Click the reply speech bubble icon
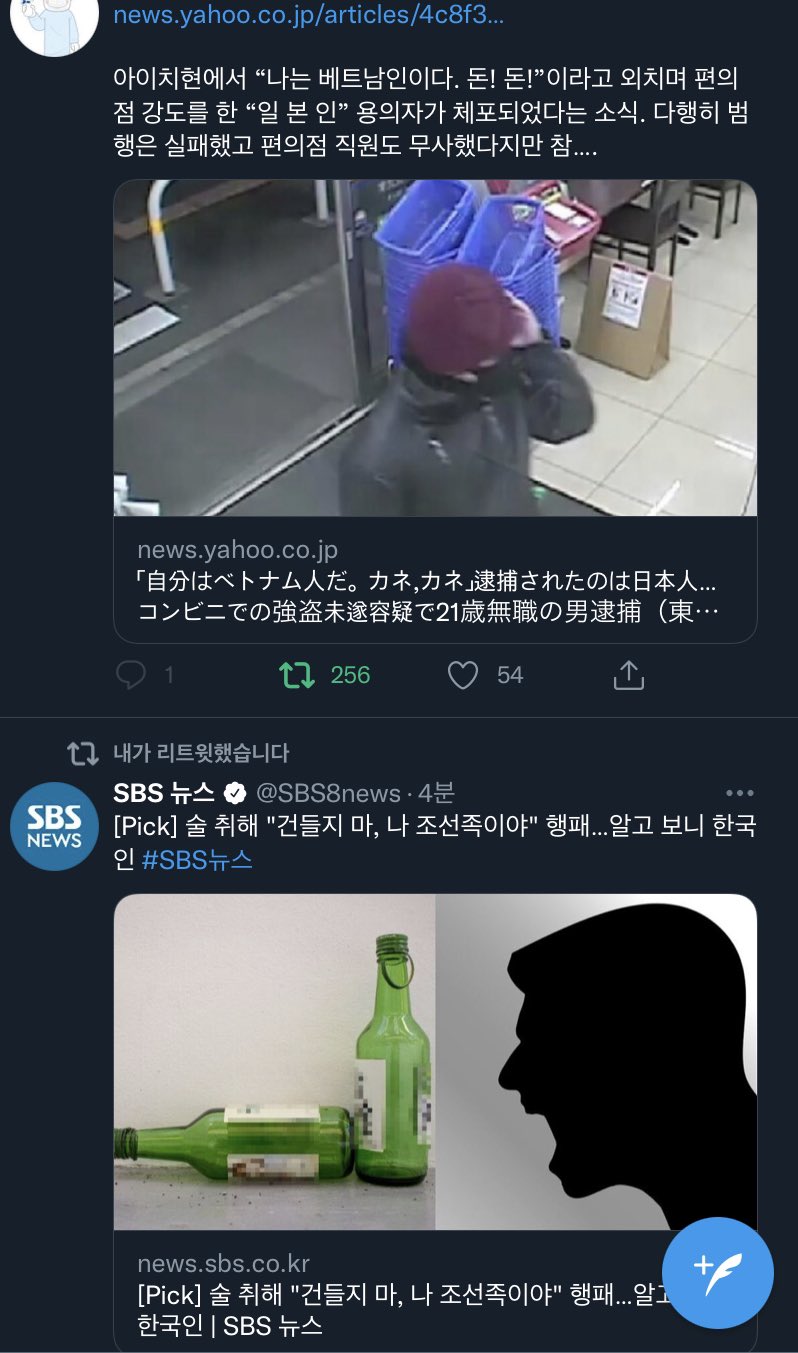Image resolution: width=798 pixels, height=1353 pixels. pyautogui.click(x=131, y=676)
